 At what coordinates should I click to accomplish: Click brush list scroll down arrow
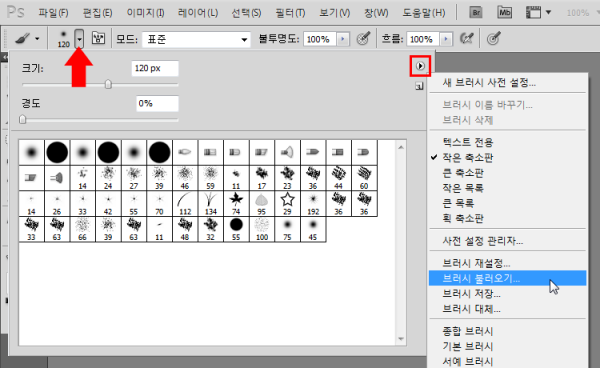(x=401, y=339)
